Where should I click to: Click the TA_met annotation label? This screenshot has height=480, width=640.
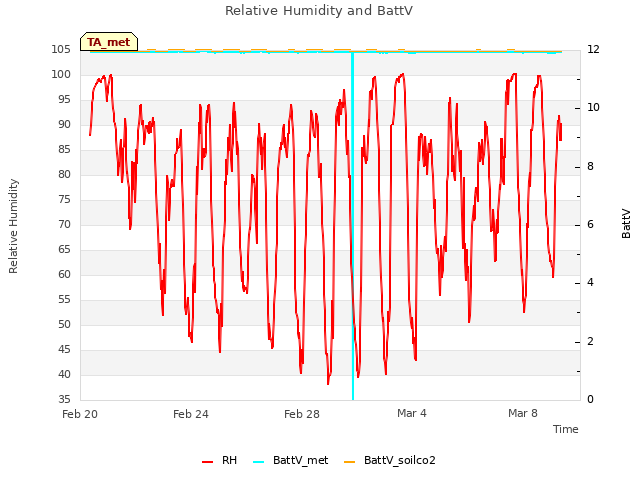point(109,42)
